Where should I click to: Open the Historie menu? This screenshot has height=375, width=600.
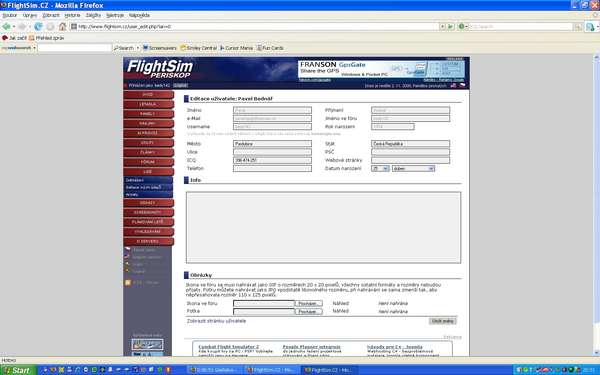point(72,15)
